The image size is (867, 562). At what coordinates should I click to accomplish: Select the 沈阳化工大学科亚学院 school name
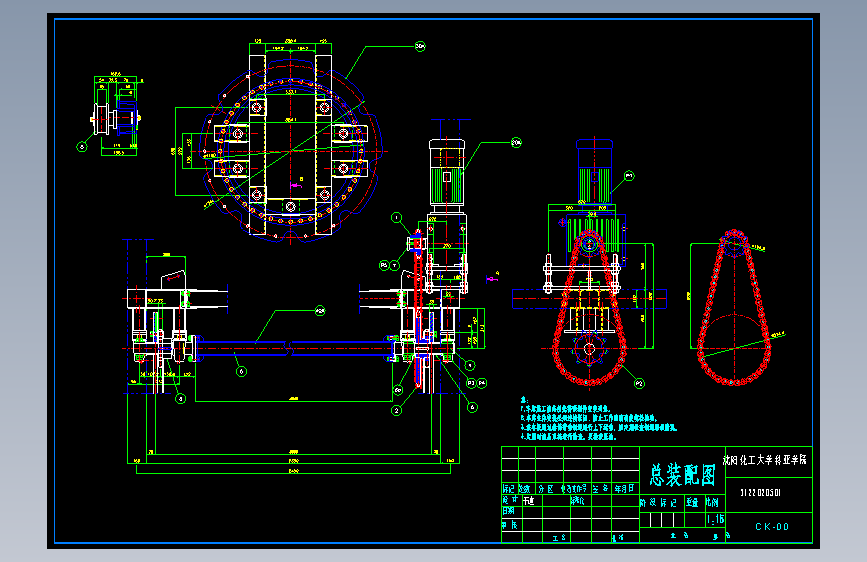tap(765, 460)
